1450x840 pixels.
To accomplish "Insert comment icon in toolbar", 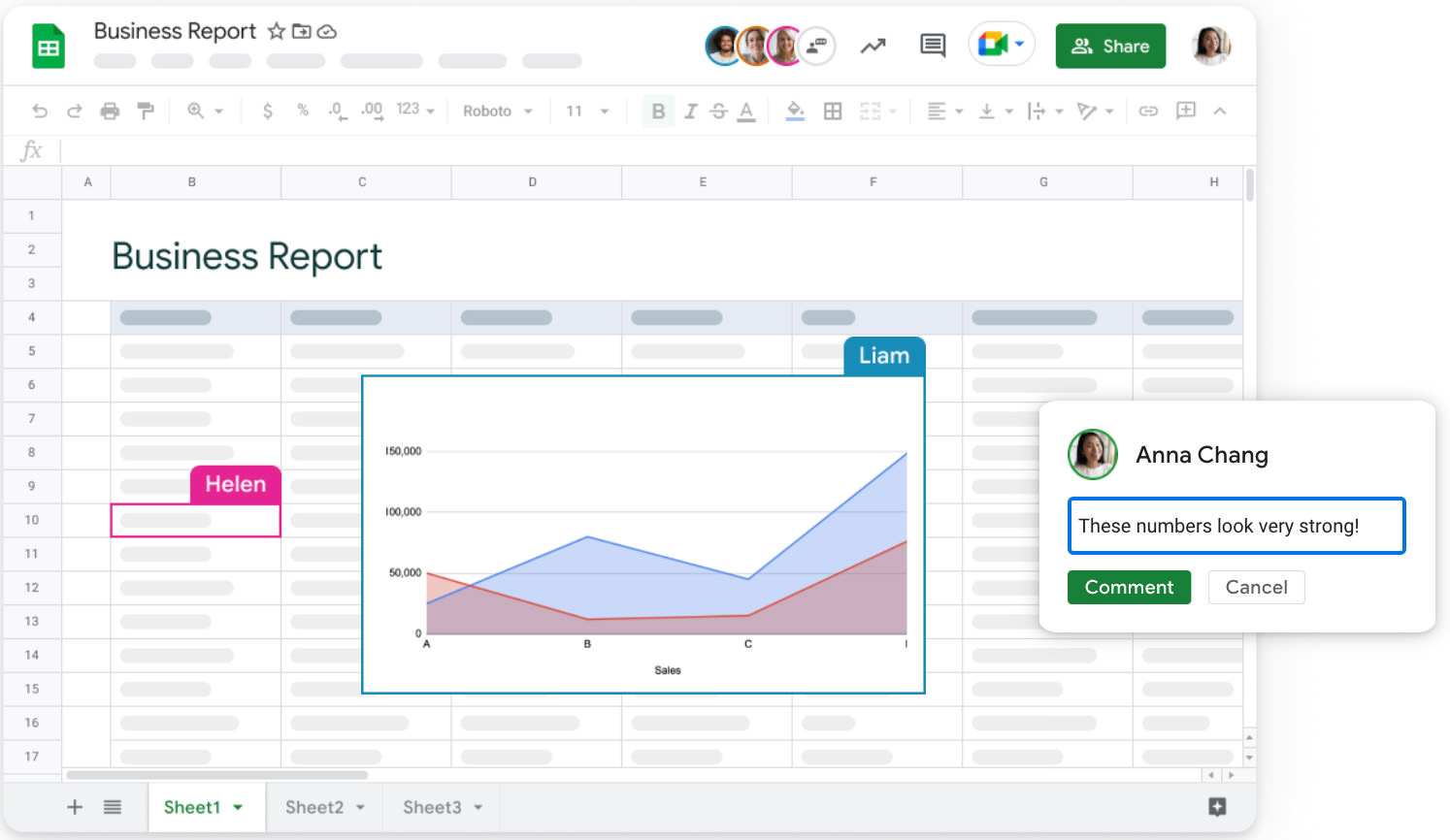I will (x=1185, y=111).
